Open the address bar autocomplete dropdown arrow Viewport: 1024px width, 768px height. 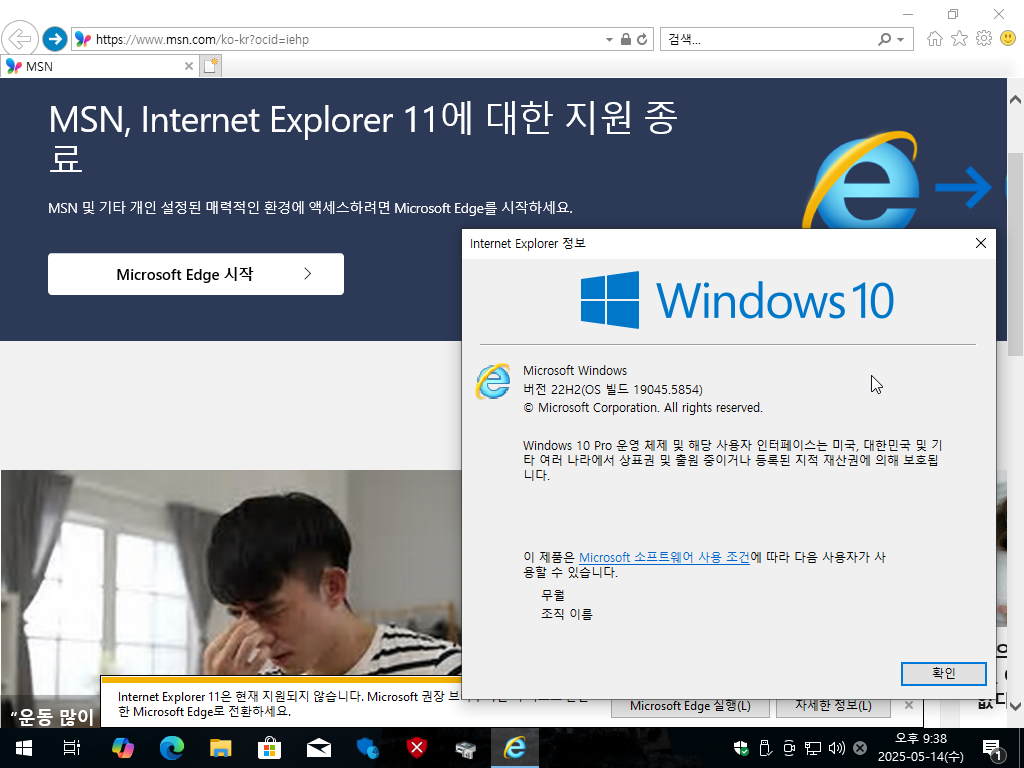[609, 40]
